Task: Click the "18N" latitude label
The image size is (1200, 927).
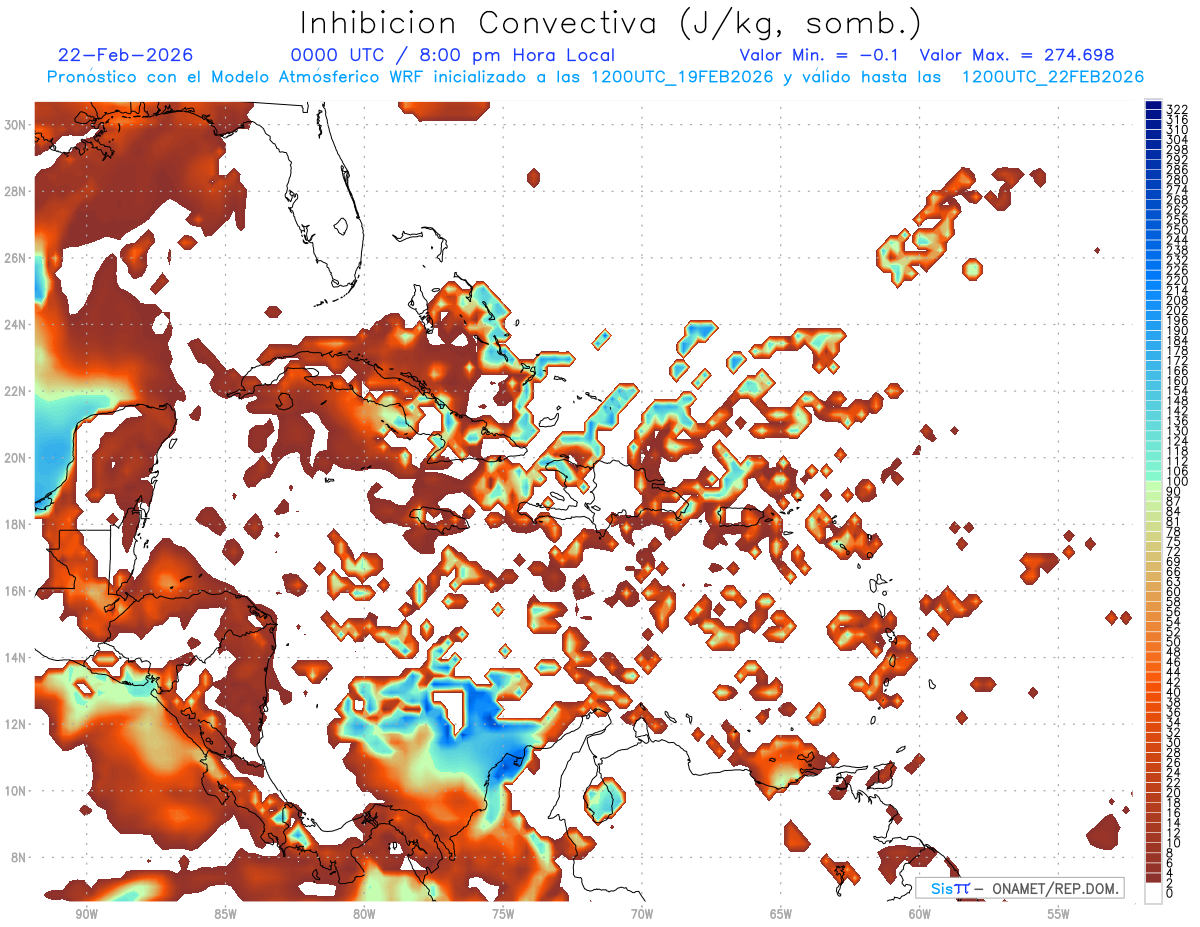Action: [17, 524]
